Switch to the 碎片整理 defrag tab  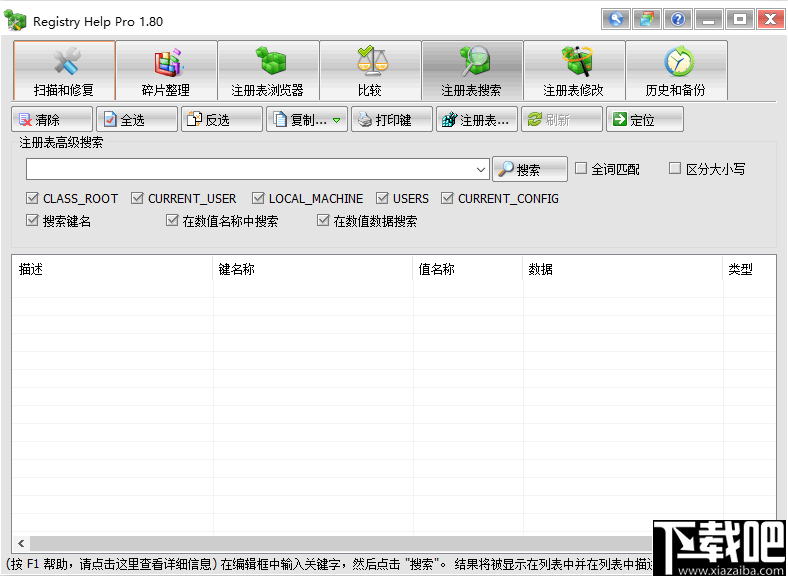pos(166,70)
